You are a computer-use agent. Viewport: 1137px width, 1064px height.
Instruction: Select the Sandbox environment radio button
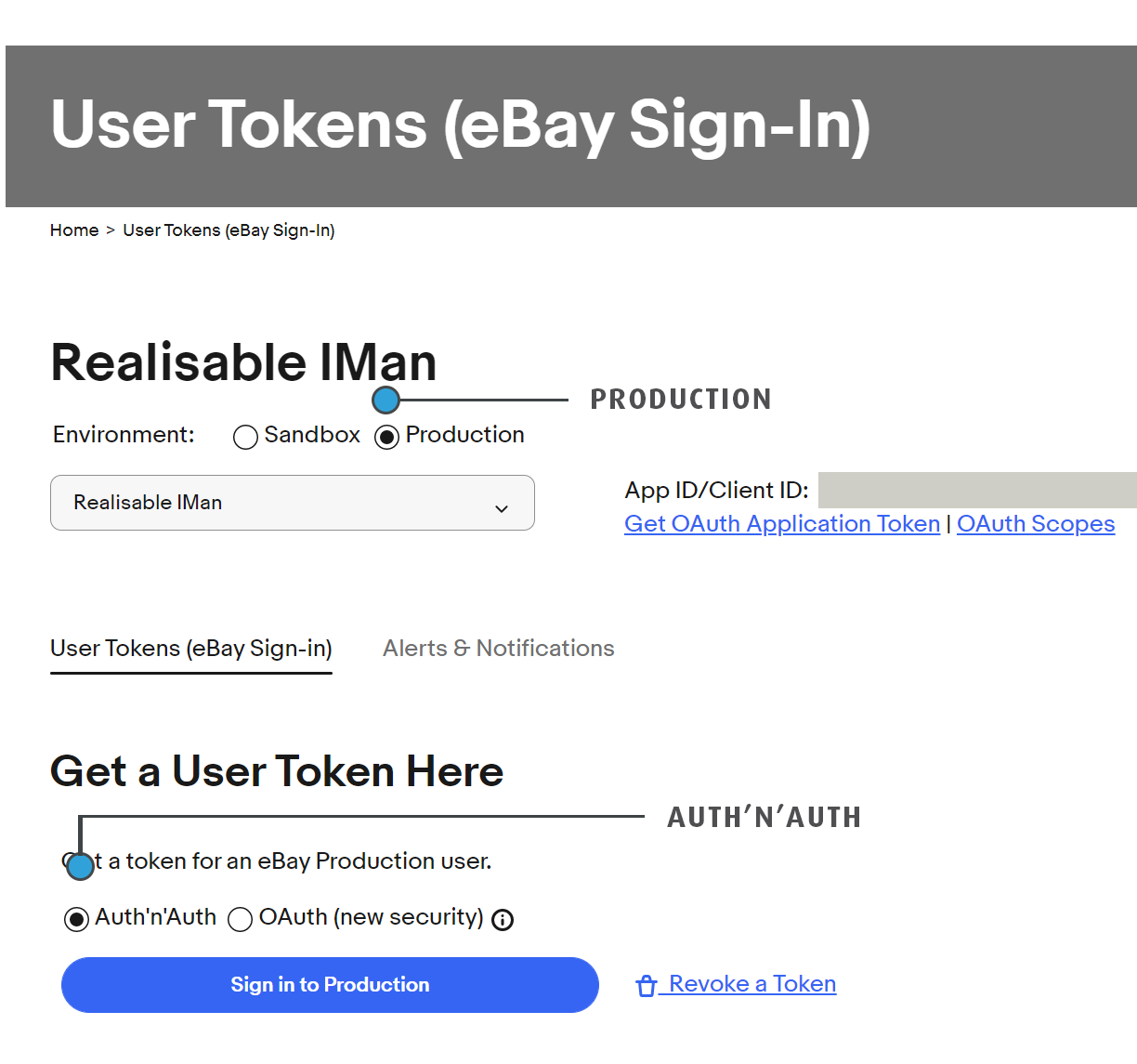coord(245,438)
